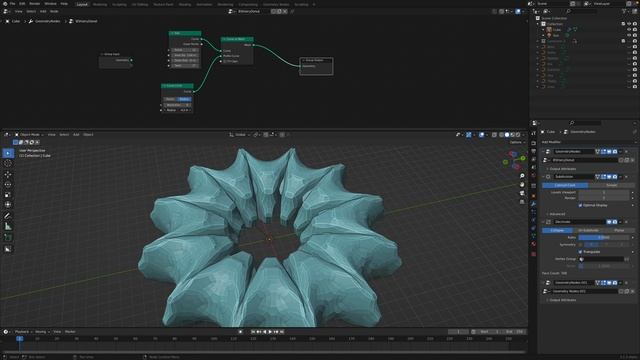This screenshot has width=640, height=360.
Task: Toggle Fill Caps on Curve to Mesh node
Action: click(224, 61)
